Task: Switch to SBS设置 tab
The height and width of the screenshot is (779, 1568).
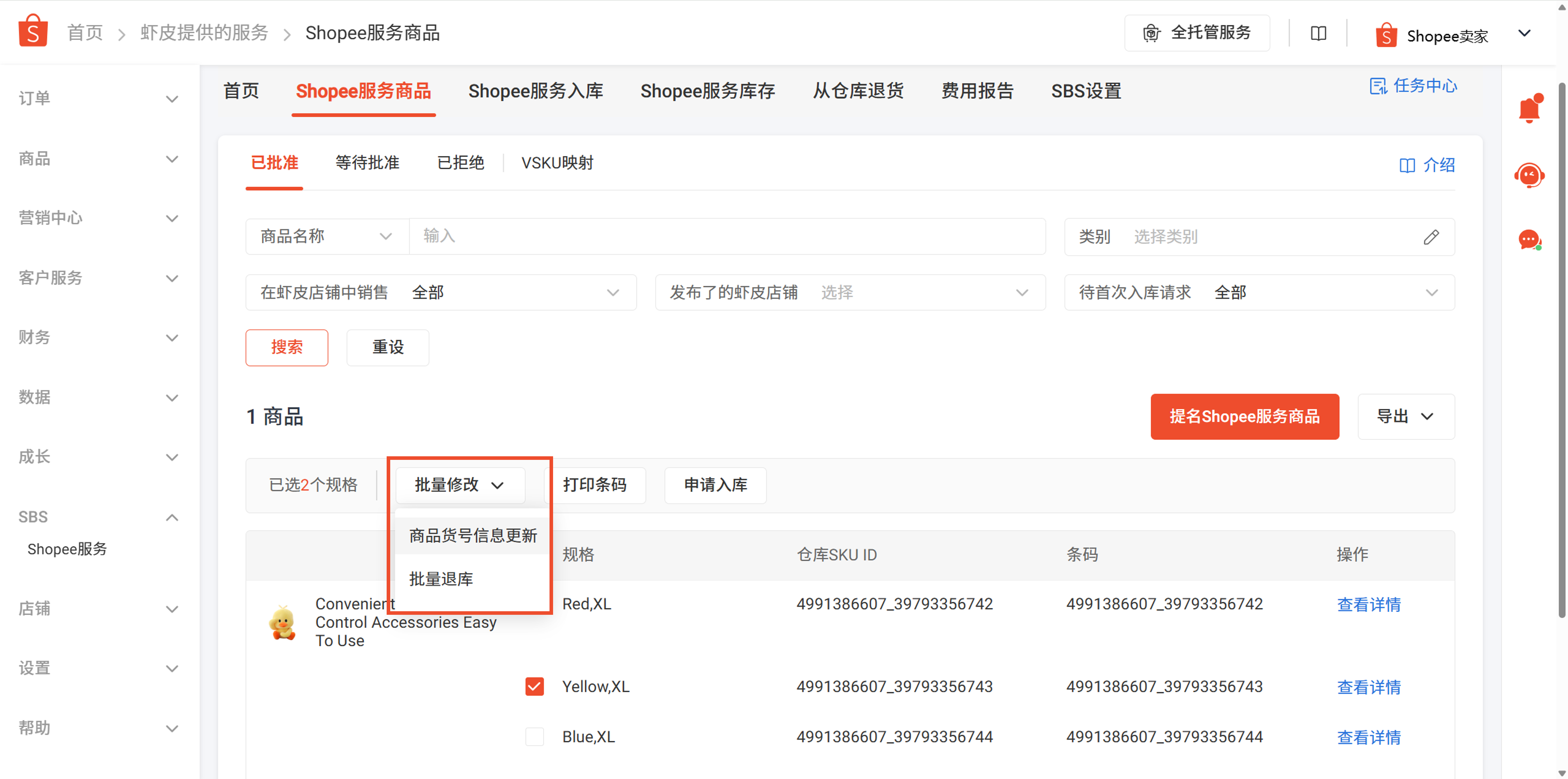Action: (x=1087, y=91)
